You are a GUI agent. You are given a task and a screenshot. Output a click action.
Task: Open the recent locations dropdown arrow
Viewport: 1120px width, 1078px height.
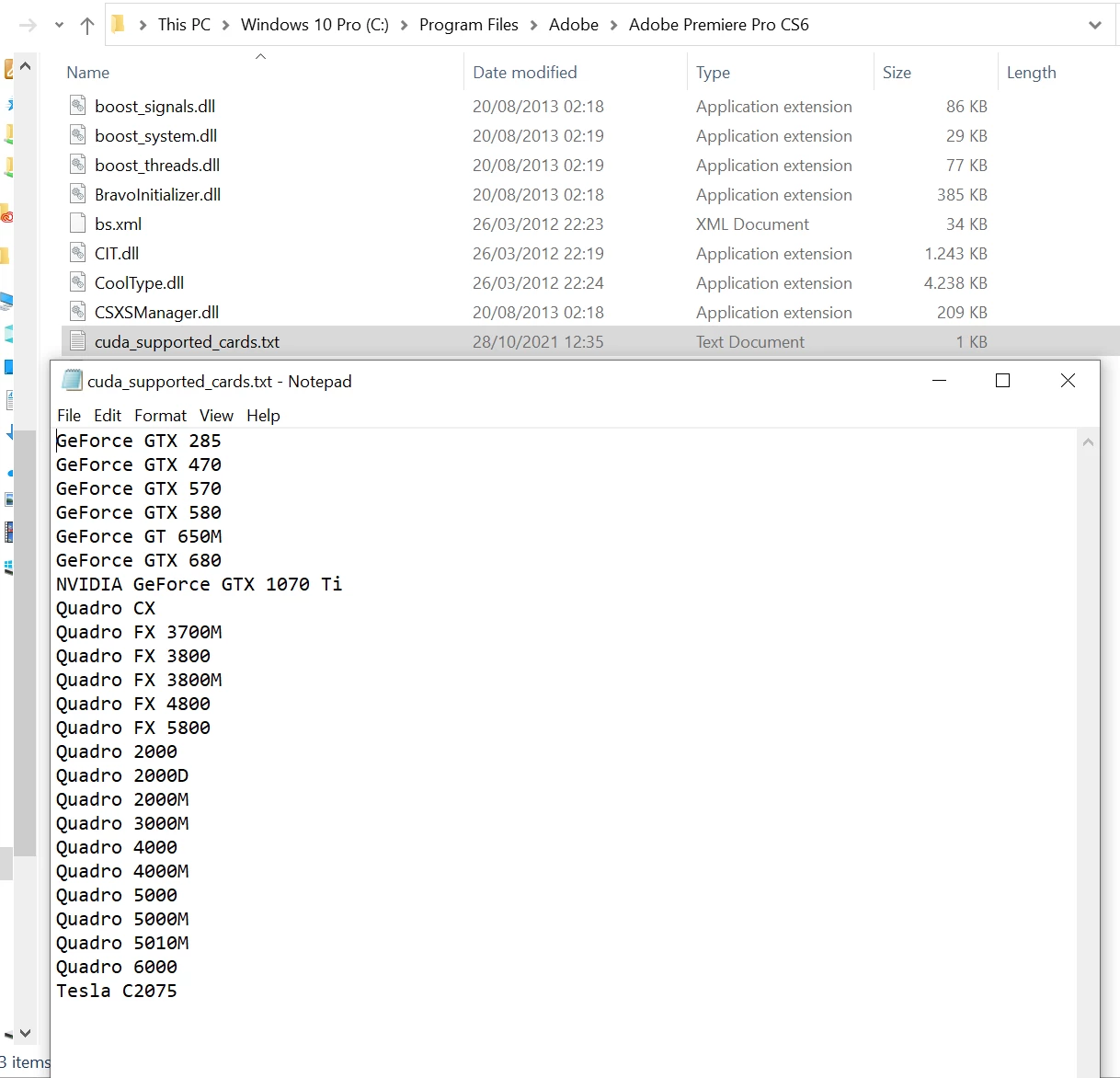tap(59, 26)
